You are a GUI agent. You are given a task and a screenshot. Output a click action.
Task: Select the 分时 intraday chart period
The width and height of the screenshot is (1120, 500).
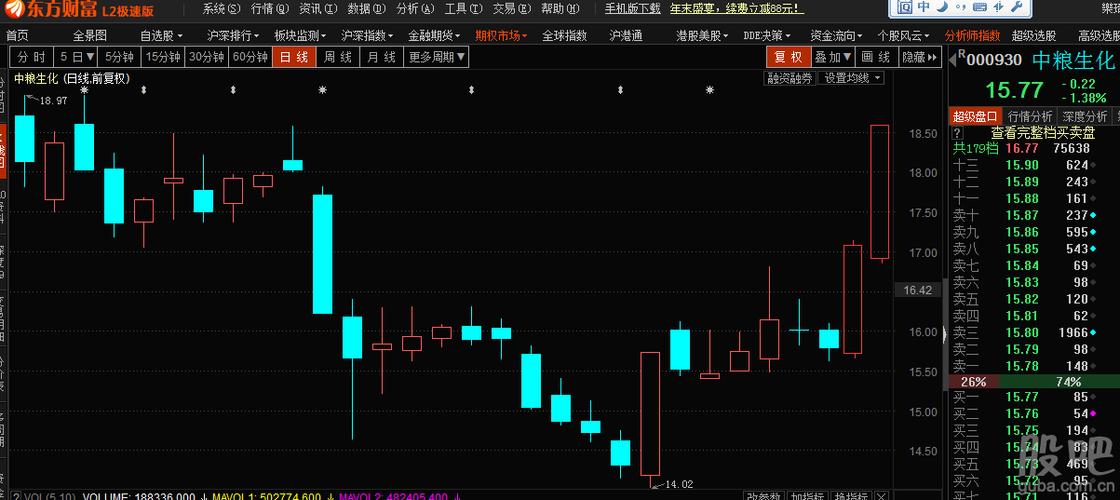coord(31,57)
